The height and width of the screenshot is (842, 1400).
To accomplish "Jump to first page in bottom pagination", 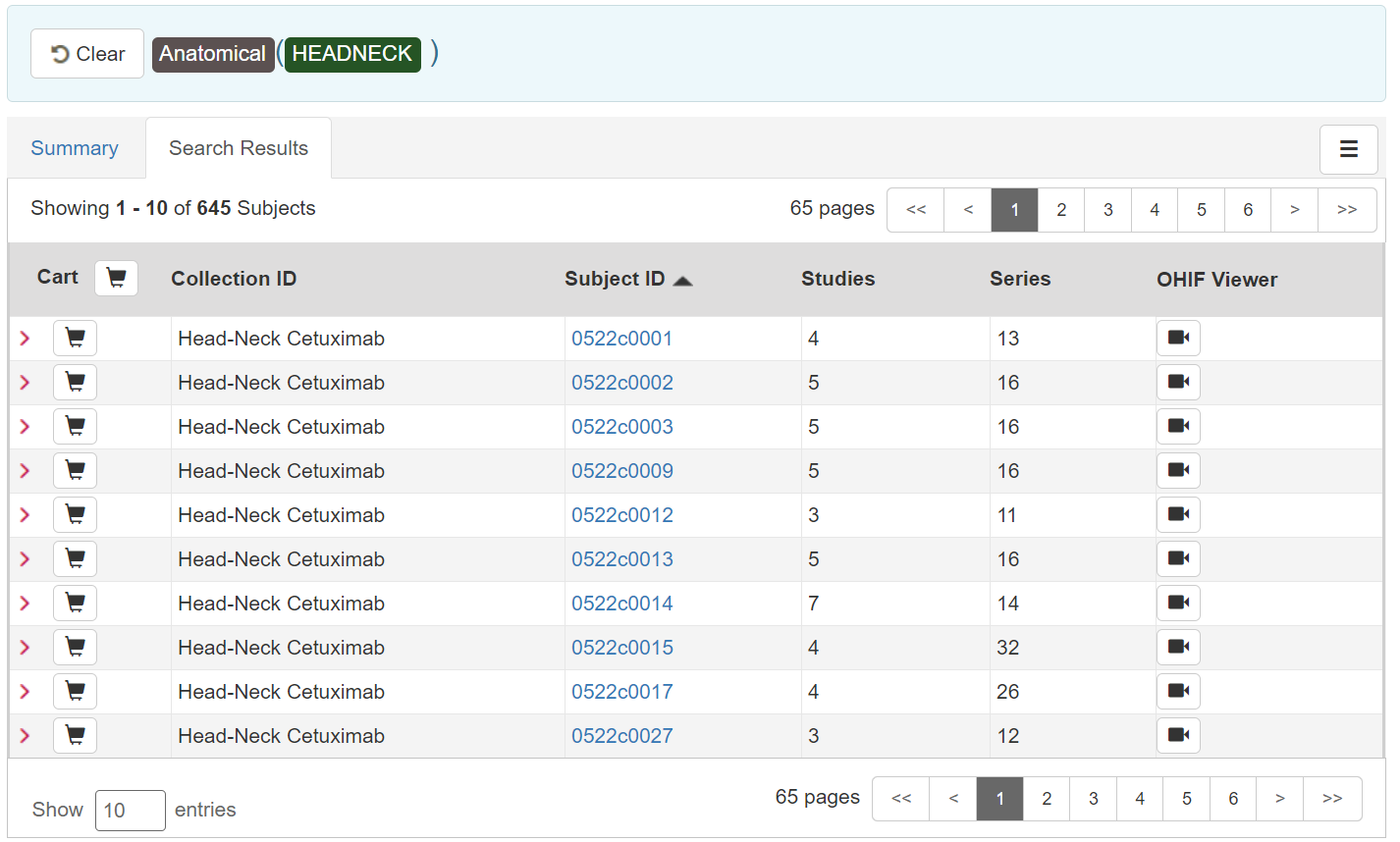I will [x=901, y=799].
